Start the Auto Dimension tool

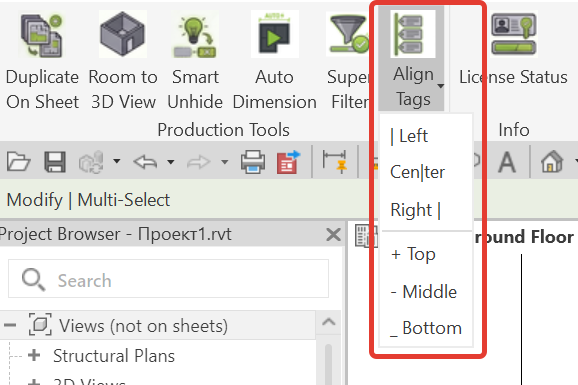click(x=275, y=61)
